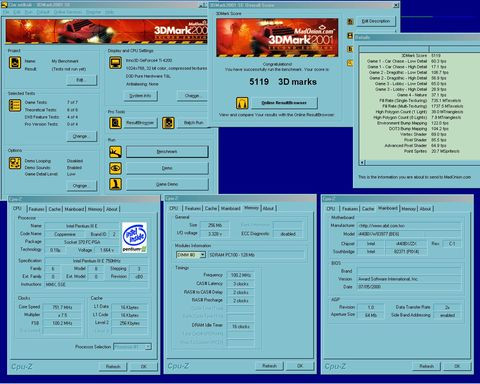
Task: Open Cache tab in CPU-Z mainboard window
Action: click(368, 209)
